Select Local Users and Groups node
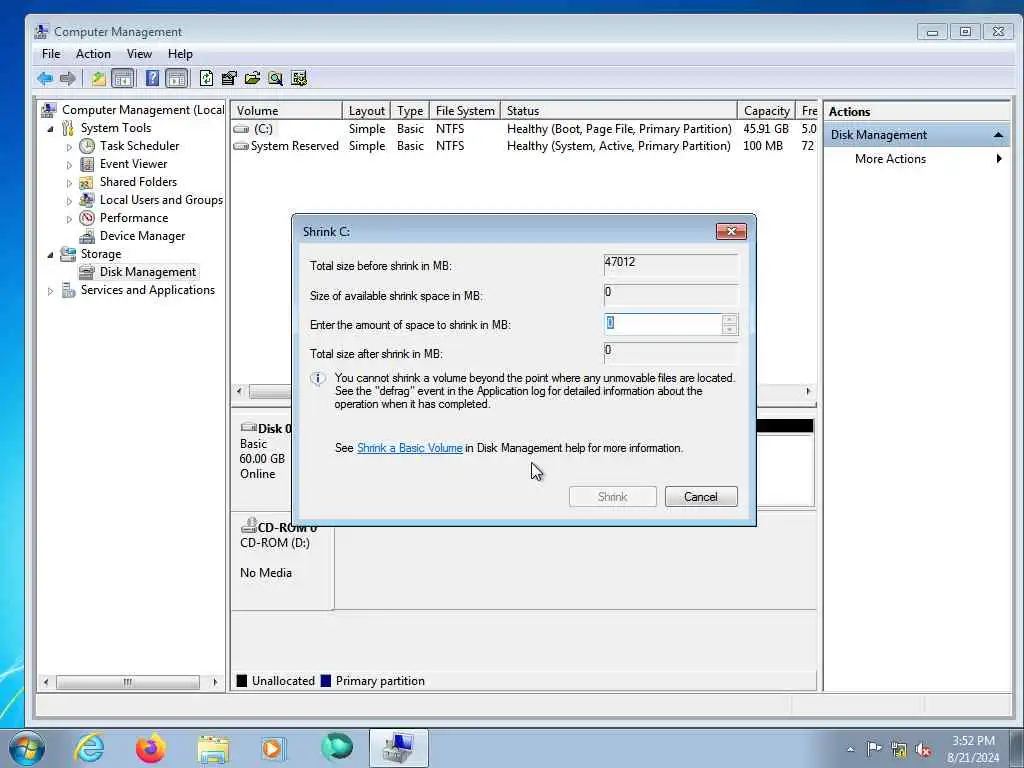The height and width of the screenshot is (768, 1024). (161, 200)
